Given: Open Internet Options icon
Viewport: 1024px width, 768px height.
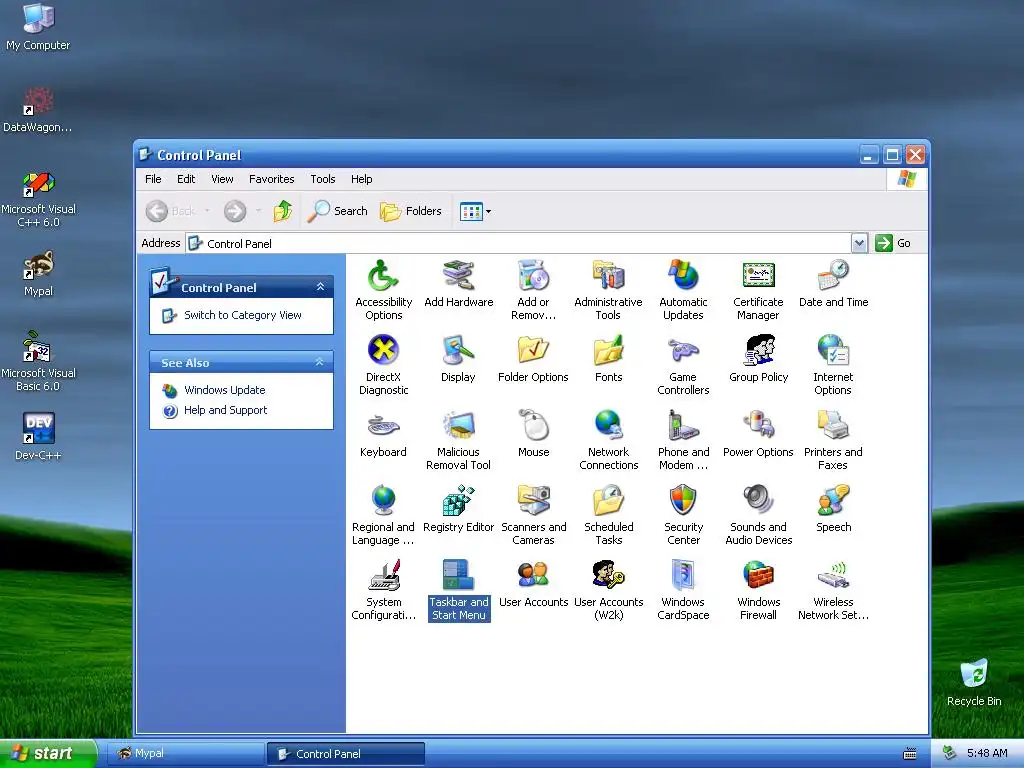Looking at the screenshot, I should pos(833,351).
